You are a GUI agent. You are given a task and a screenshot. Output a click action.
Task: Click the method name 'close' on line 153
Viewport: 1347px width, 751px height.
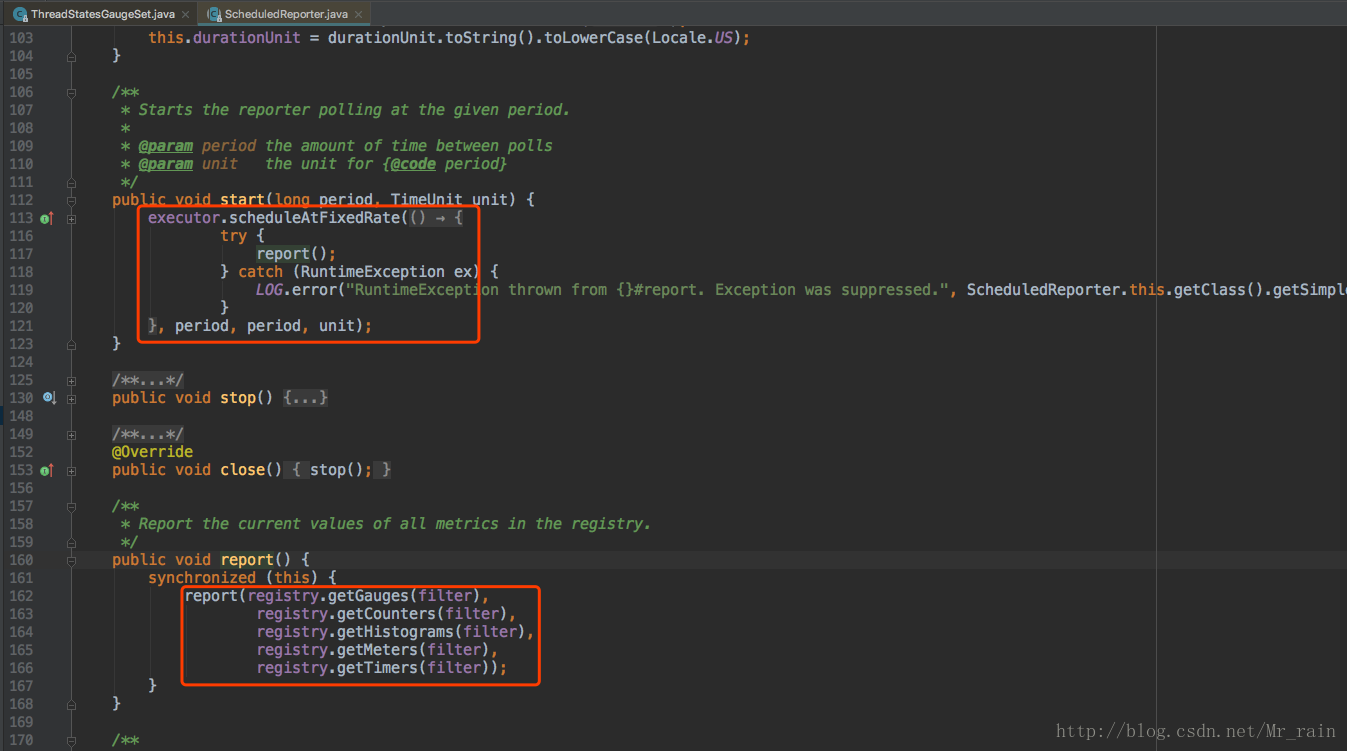243,470
